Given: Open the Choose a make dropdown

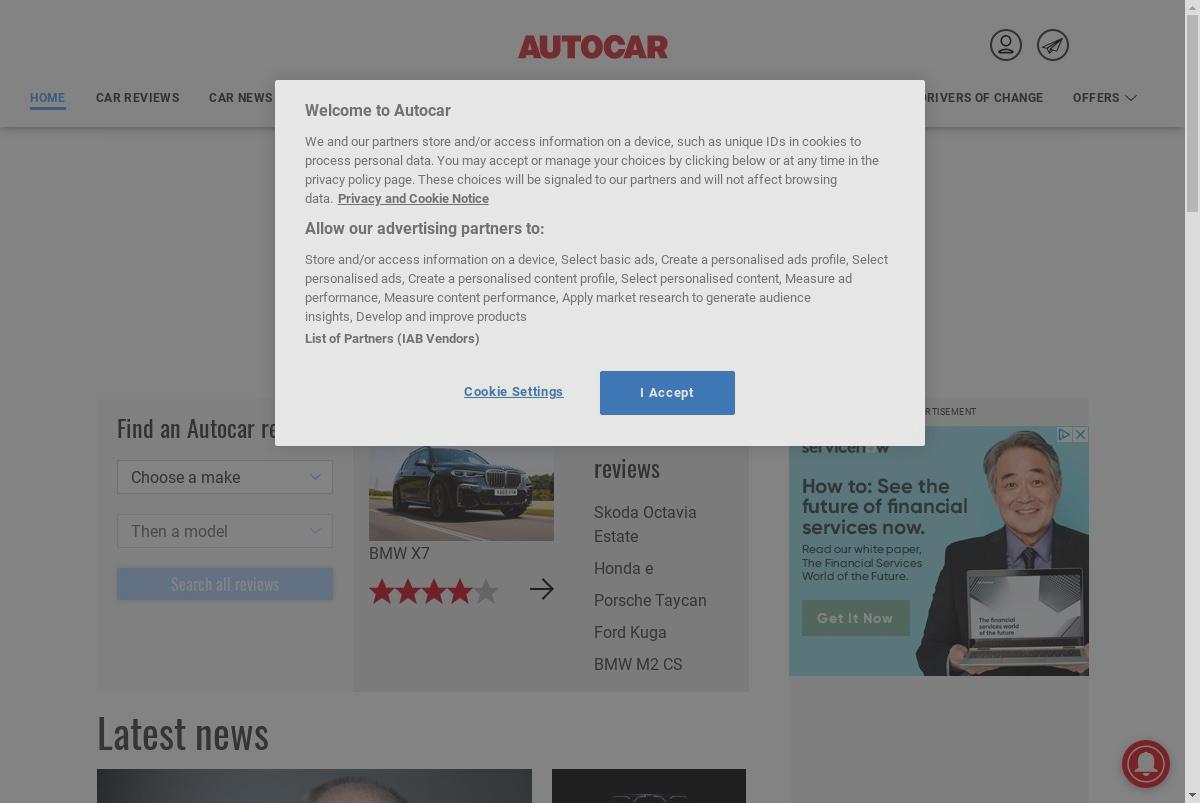Looking at the screenshot, I should pyautogui.click(x=225, y=477).
